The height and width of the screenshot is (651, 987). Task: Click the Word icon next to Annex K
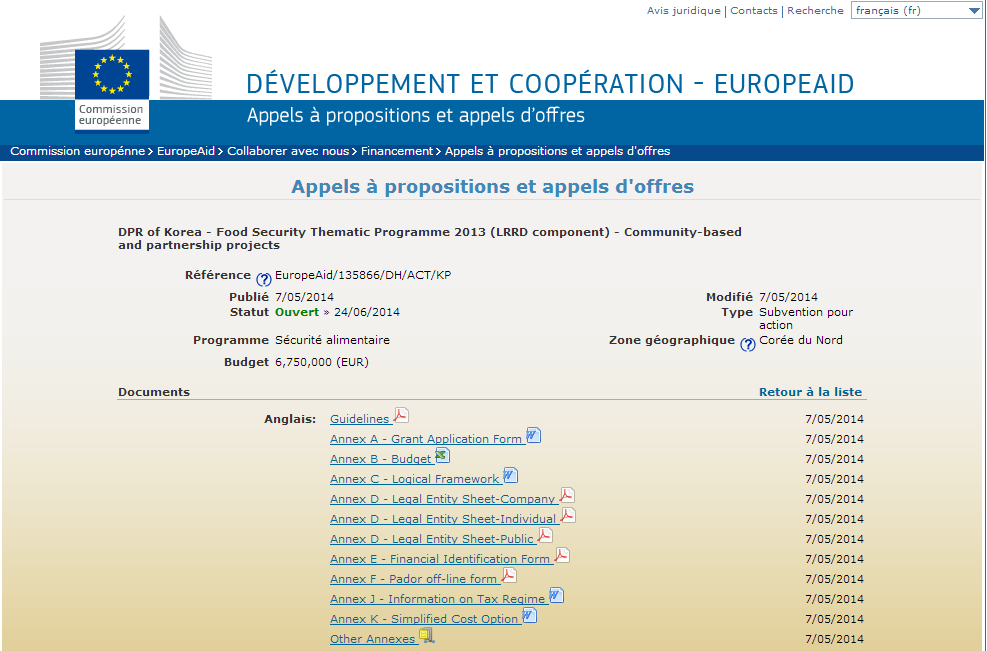tap(530, 616)
